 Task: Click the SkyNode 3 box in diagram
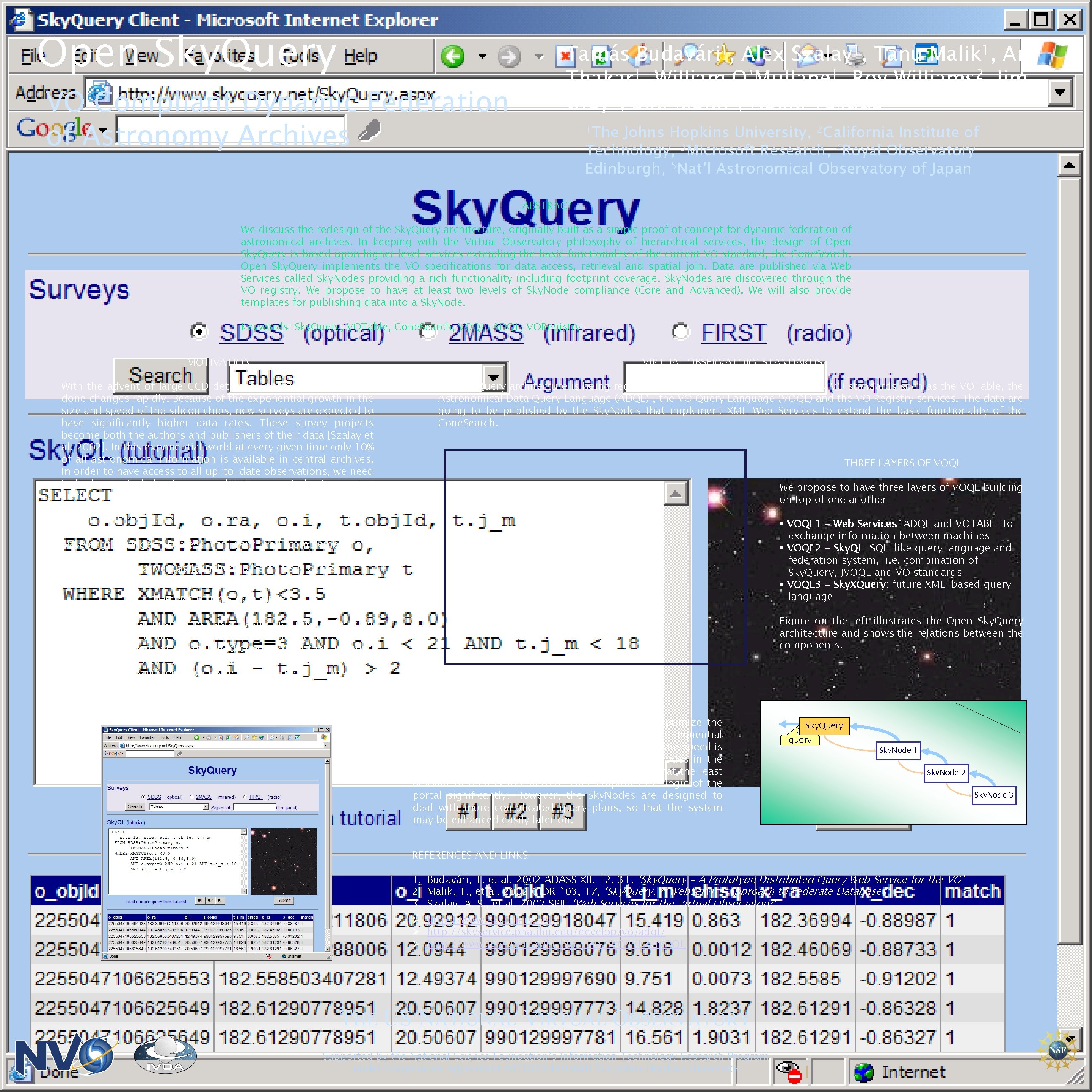coord(993,795)
